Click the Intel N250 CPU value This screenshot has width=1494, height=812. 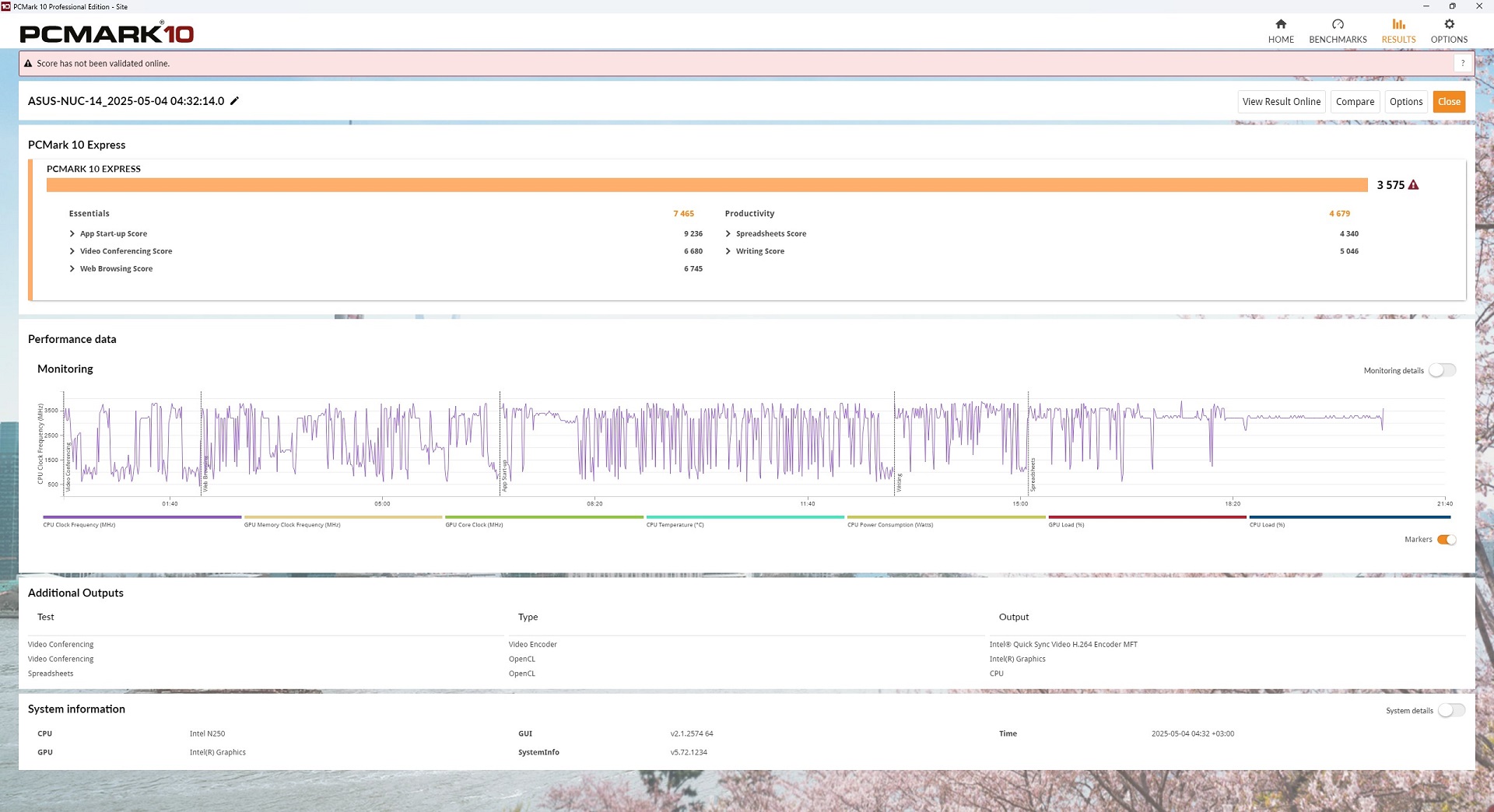coord(207,734)
